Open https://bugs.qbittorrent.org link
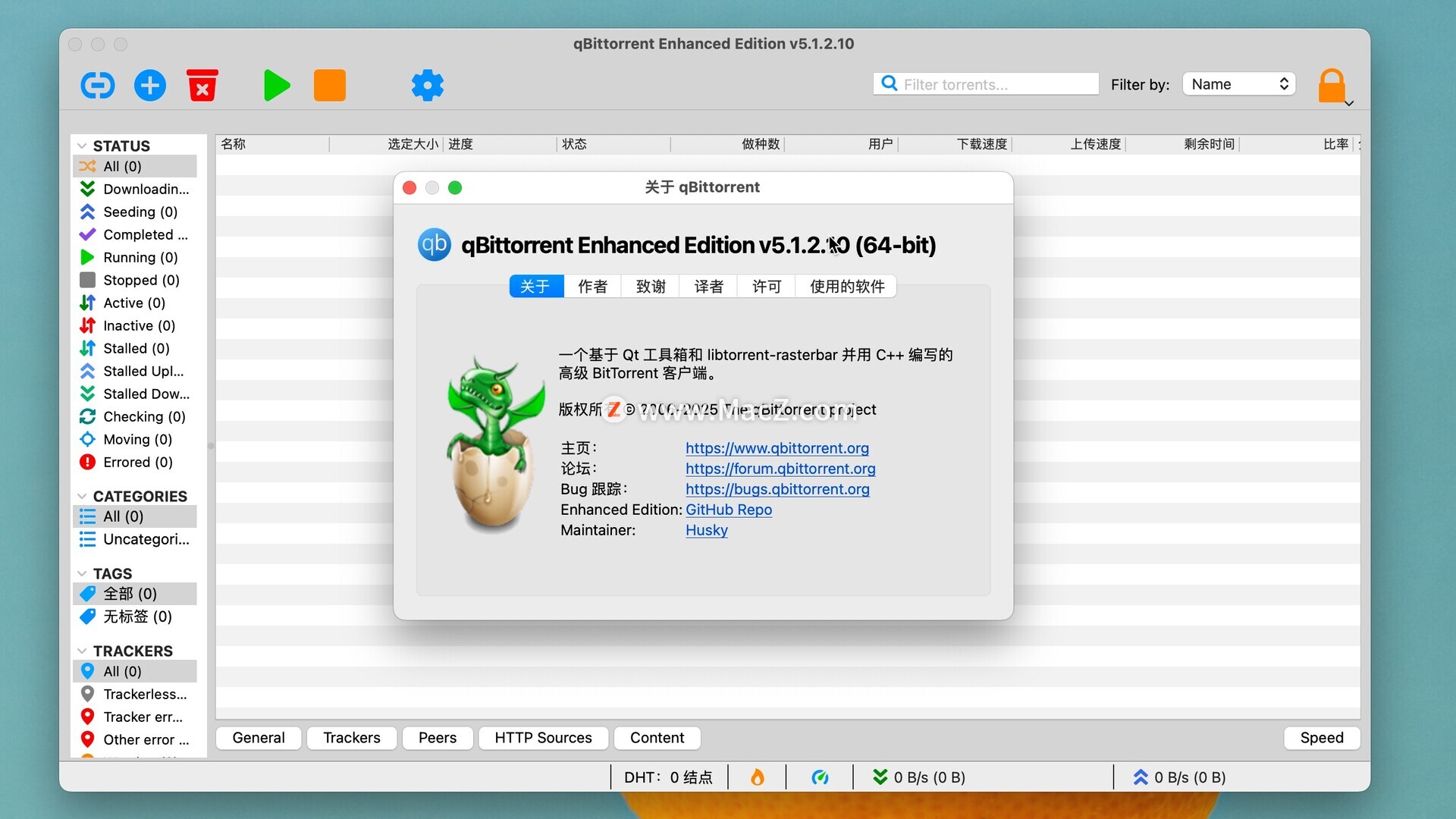The width and height of the screenshot is (1456, 819). tap(777, 489)
